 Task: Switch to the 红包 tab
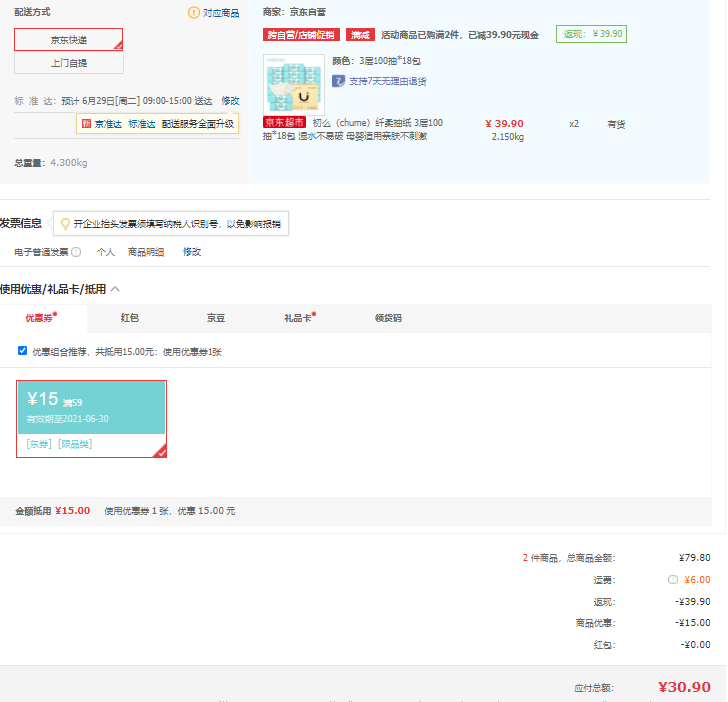click(130, 318)
